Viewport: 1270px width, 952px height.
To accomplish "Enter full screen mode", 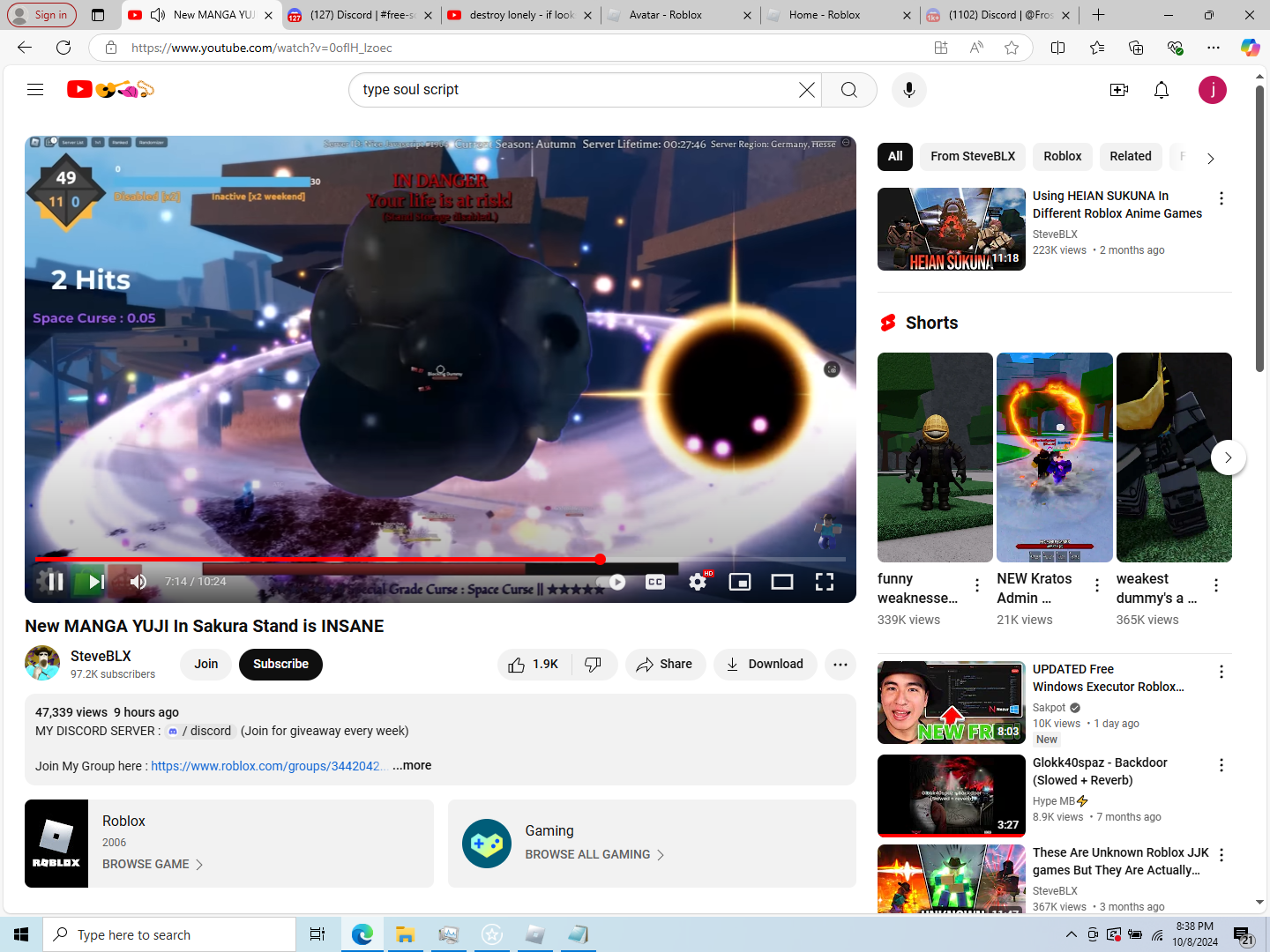I will 825,582.
